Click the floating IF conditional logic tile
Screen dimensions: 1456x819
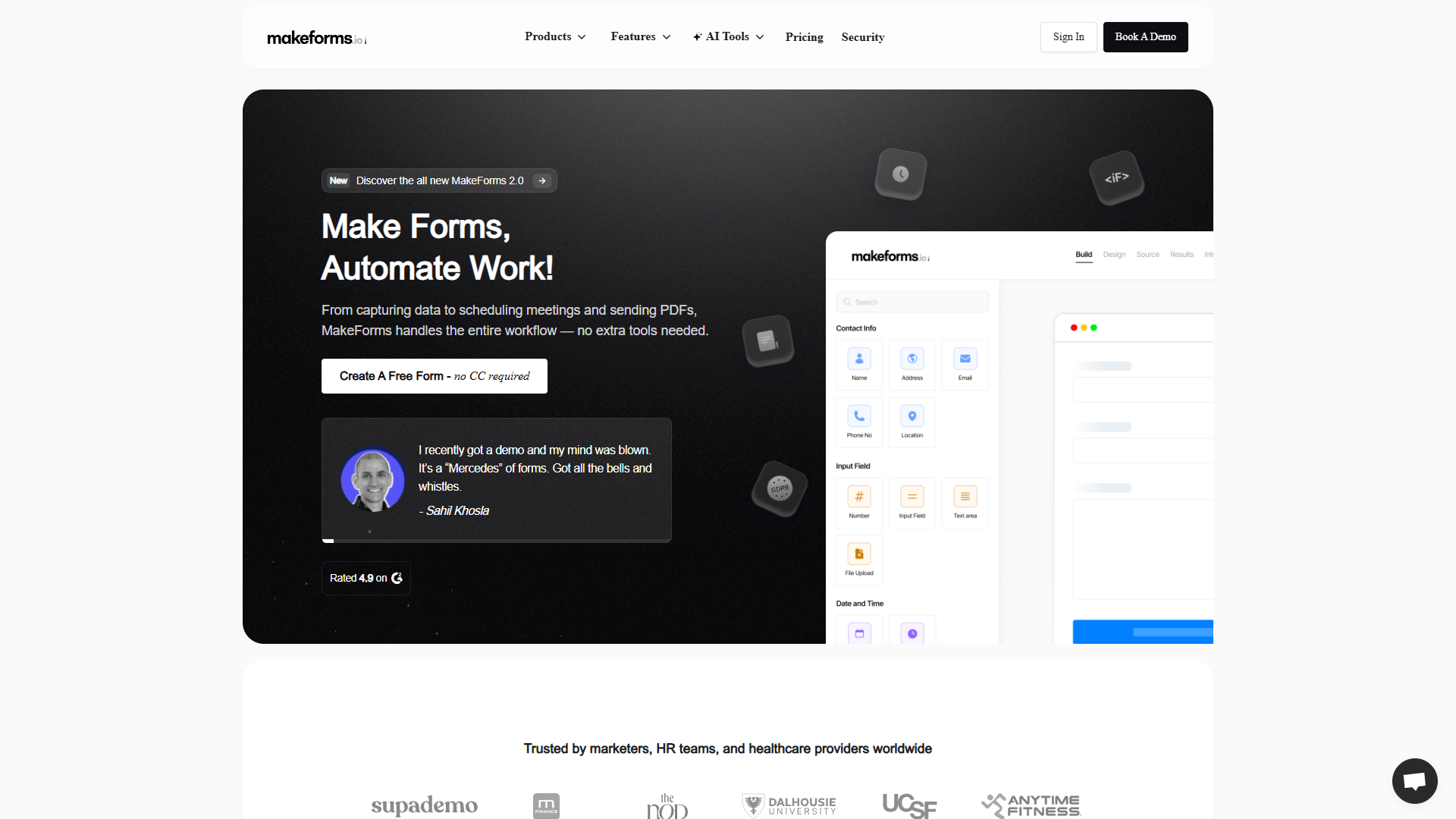coord(1116,178)
